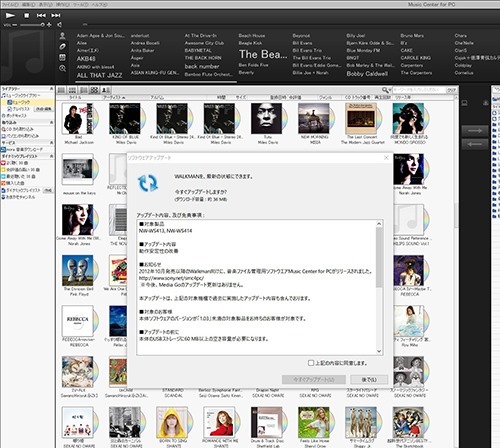Collapse the 取り込み sidebar section
Viewport: 500px width, 448px height.
coord(52,122)
